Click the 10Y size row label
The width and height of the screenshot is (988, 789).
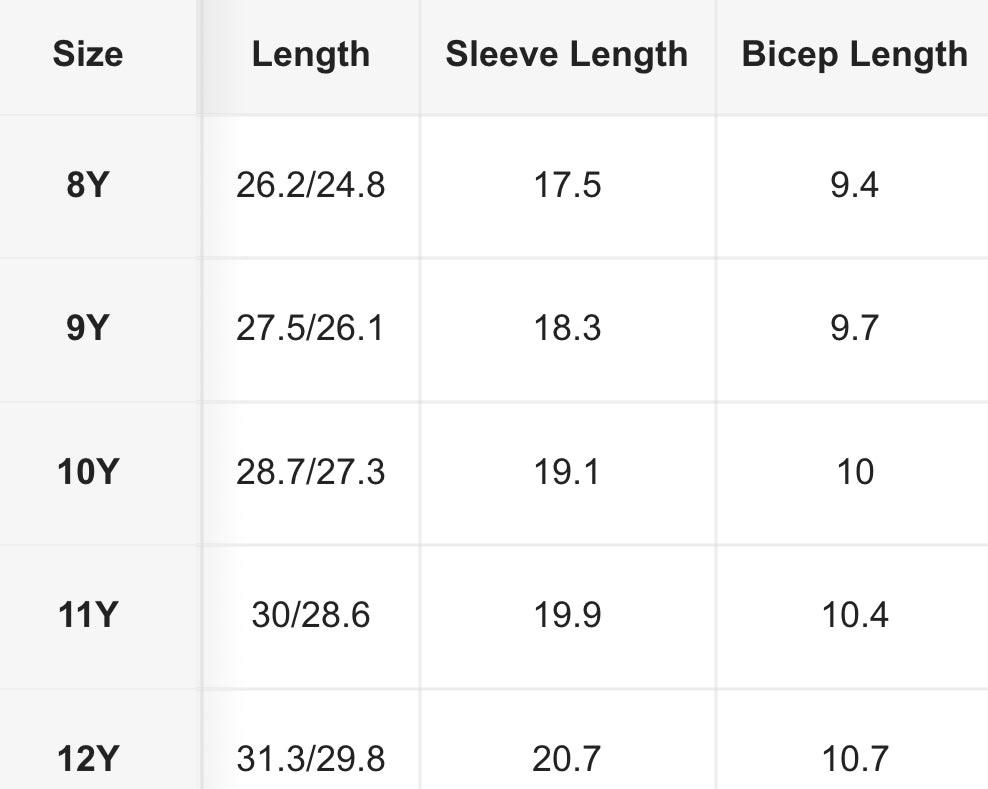[87, 471]
